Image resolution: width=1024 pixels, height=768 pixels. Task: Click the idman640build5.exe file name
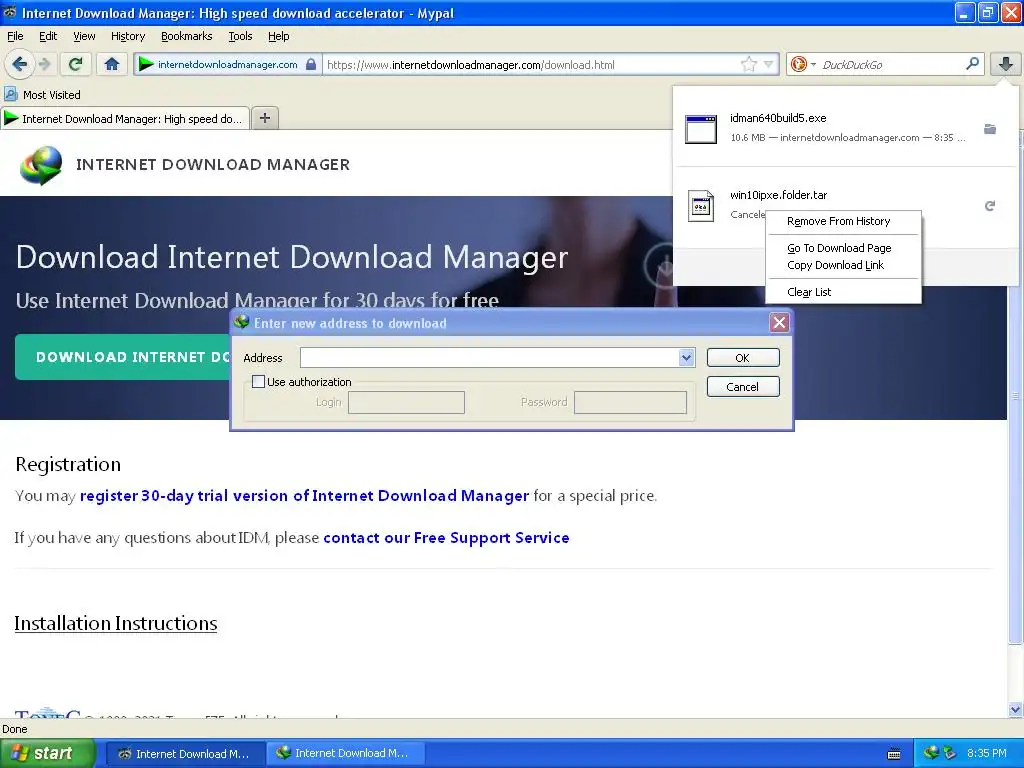pos(778,118)
